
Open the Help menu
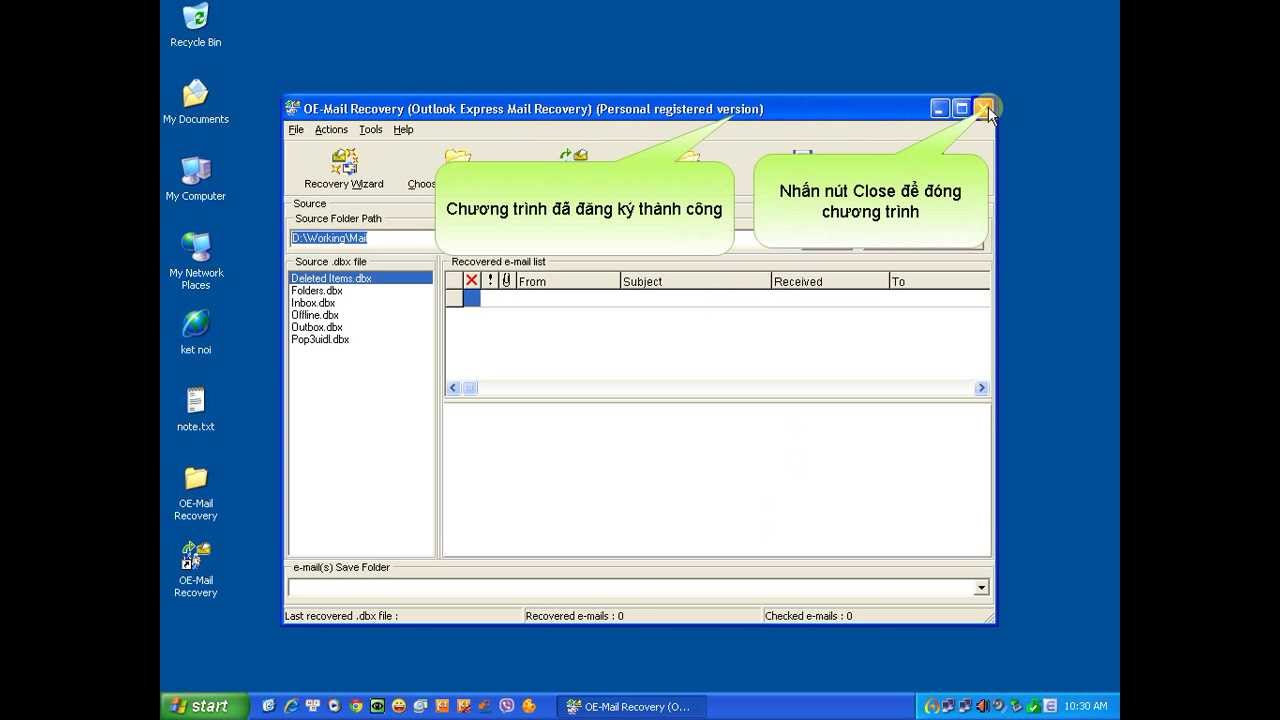point(403,130)
